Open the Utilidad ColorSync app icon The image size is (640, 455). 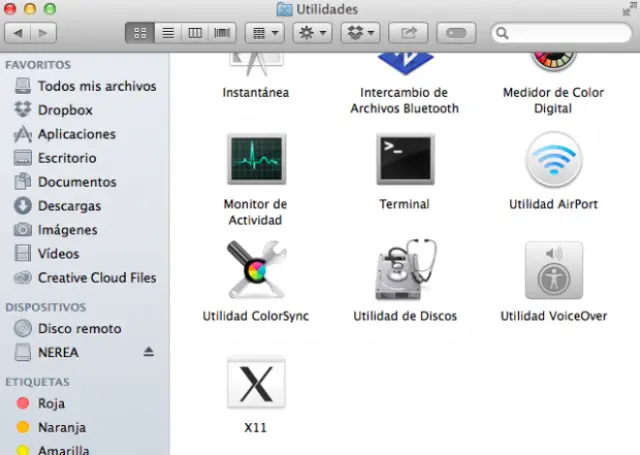[x=256, y=270]
